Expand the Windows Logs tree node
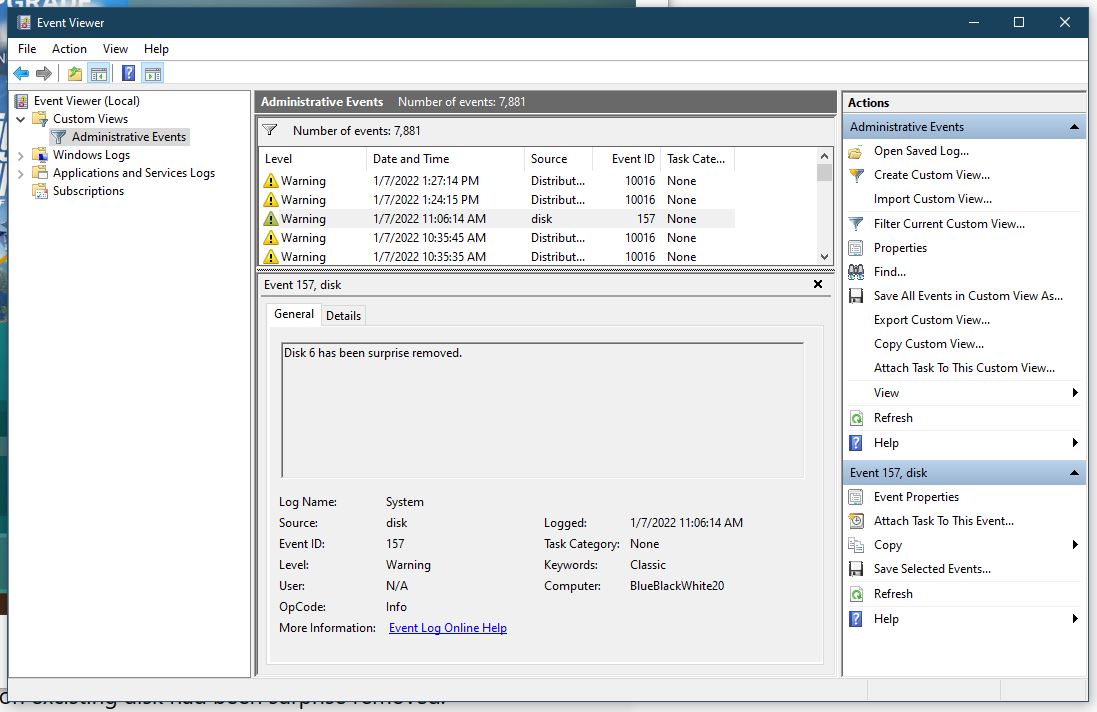The image size is (1097, 712). click(x=21, y=155)
